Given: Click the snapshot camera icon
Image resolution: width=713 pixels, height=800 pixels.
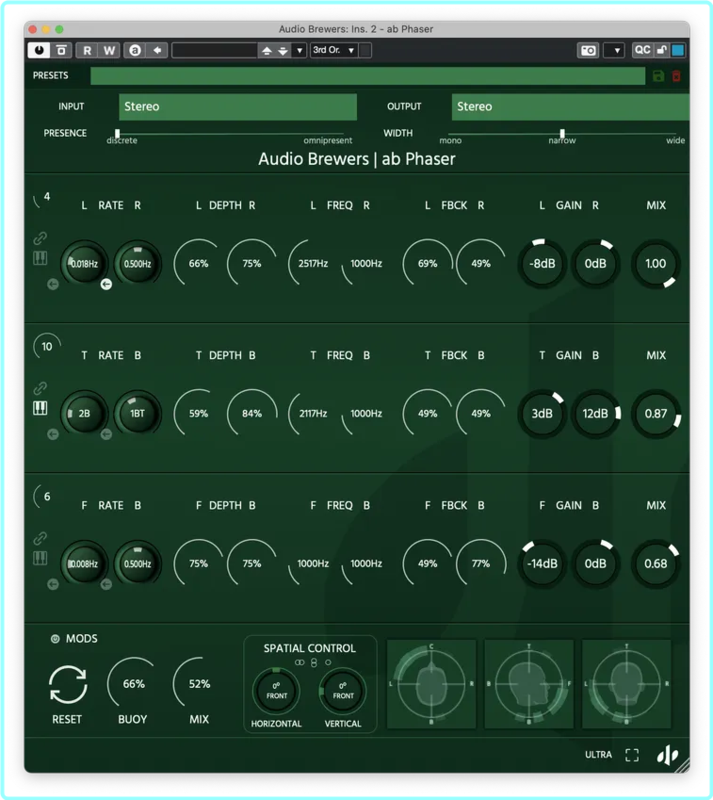Looking at the screenshot, I should click(x=587, y=50).
